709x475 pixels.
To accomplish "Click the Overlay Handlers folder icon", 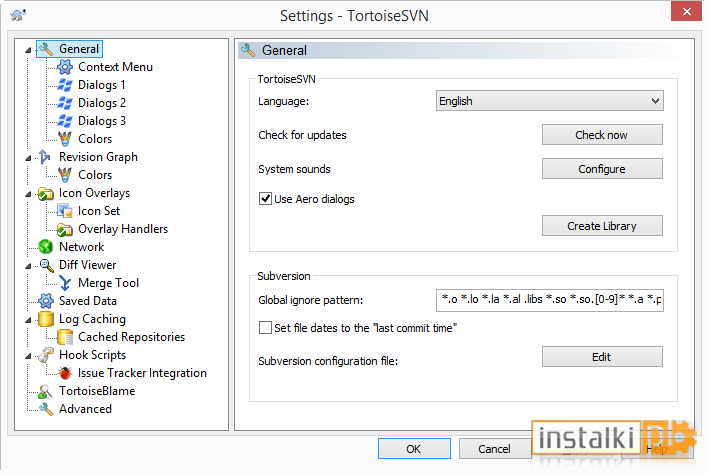I will tap(65, 229).
